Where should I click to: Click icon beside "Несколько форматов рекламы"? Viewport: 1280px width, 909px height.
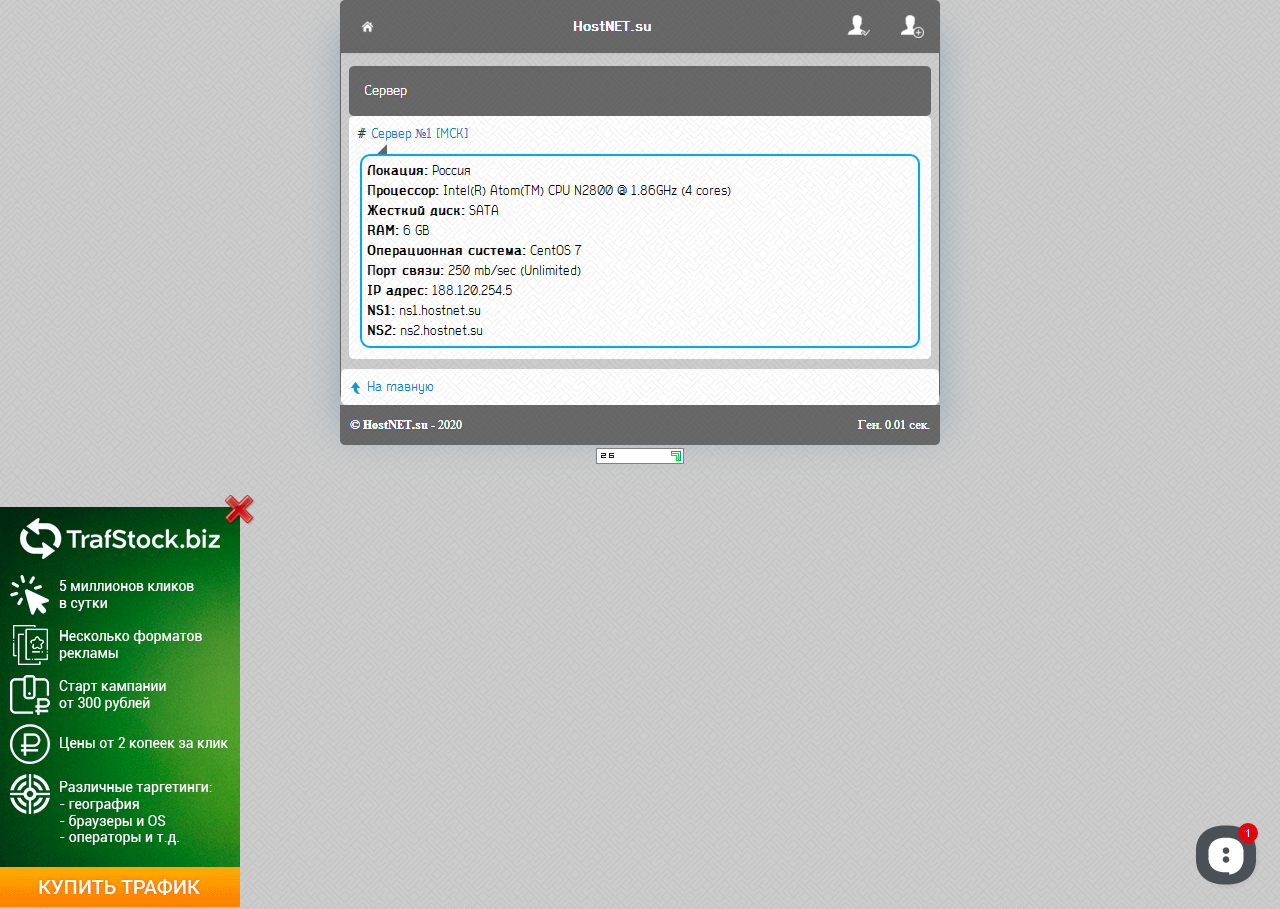point(30,644)
